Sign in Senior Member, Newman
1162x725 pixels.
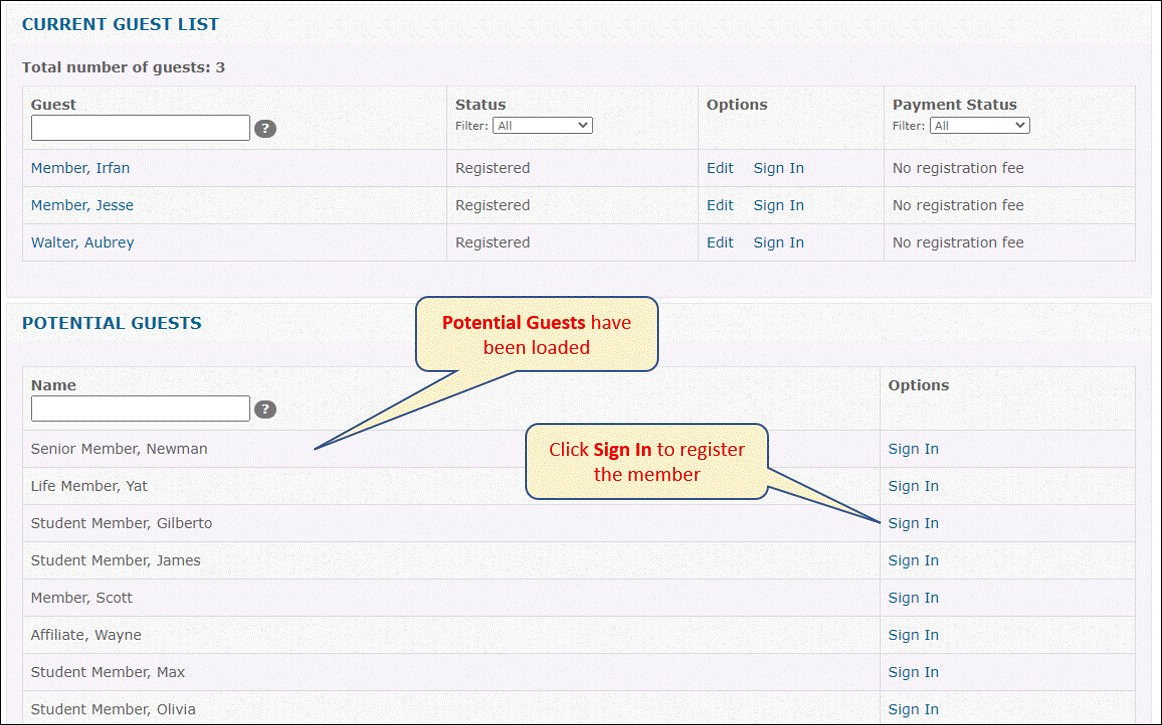tap(913, 449)
